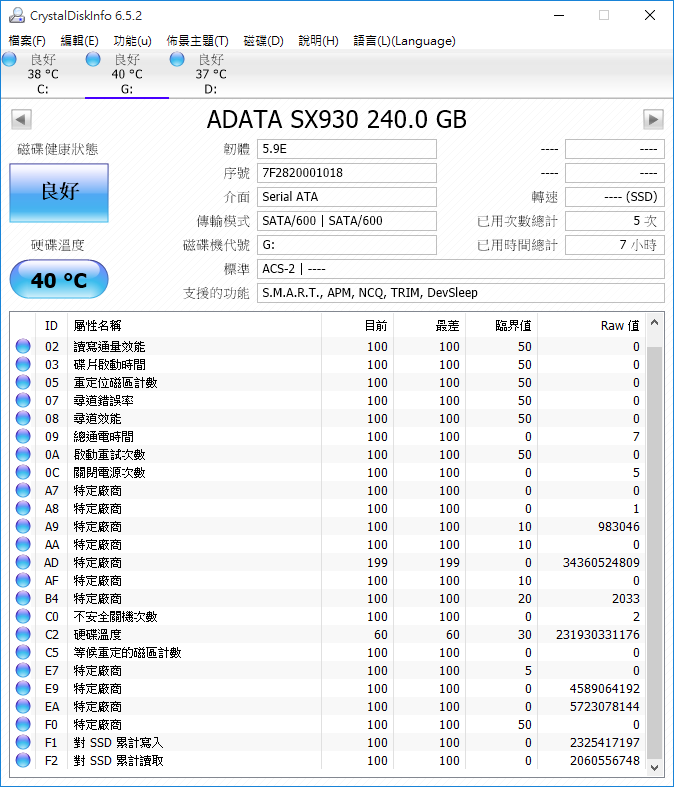
Task: Select the 重定位磁區計數 attribute row
Action: click(x=328, y=382)
